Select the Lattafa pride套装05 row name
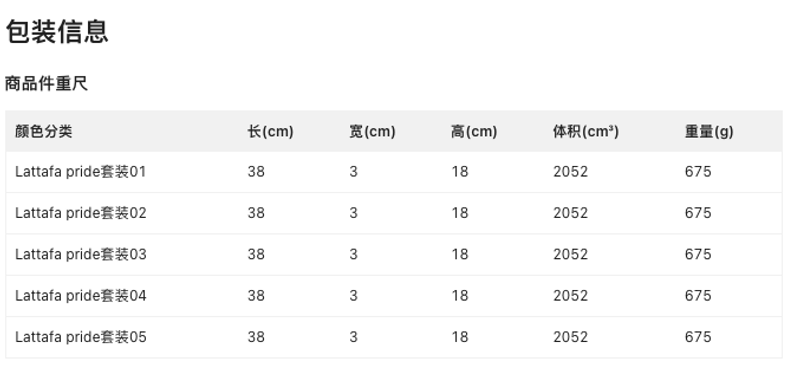The image size is (800, 381). pos(81,337)
